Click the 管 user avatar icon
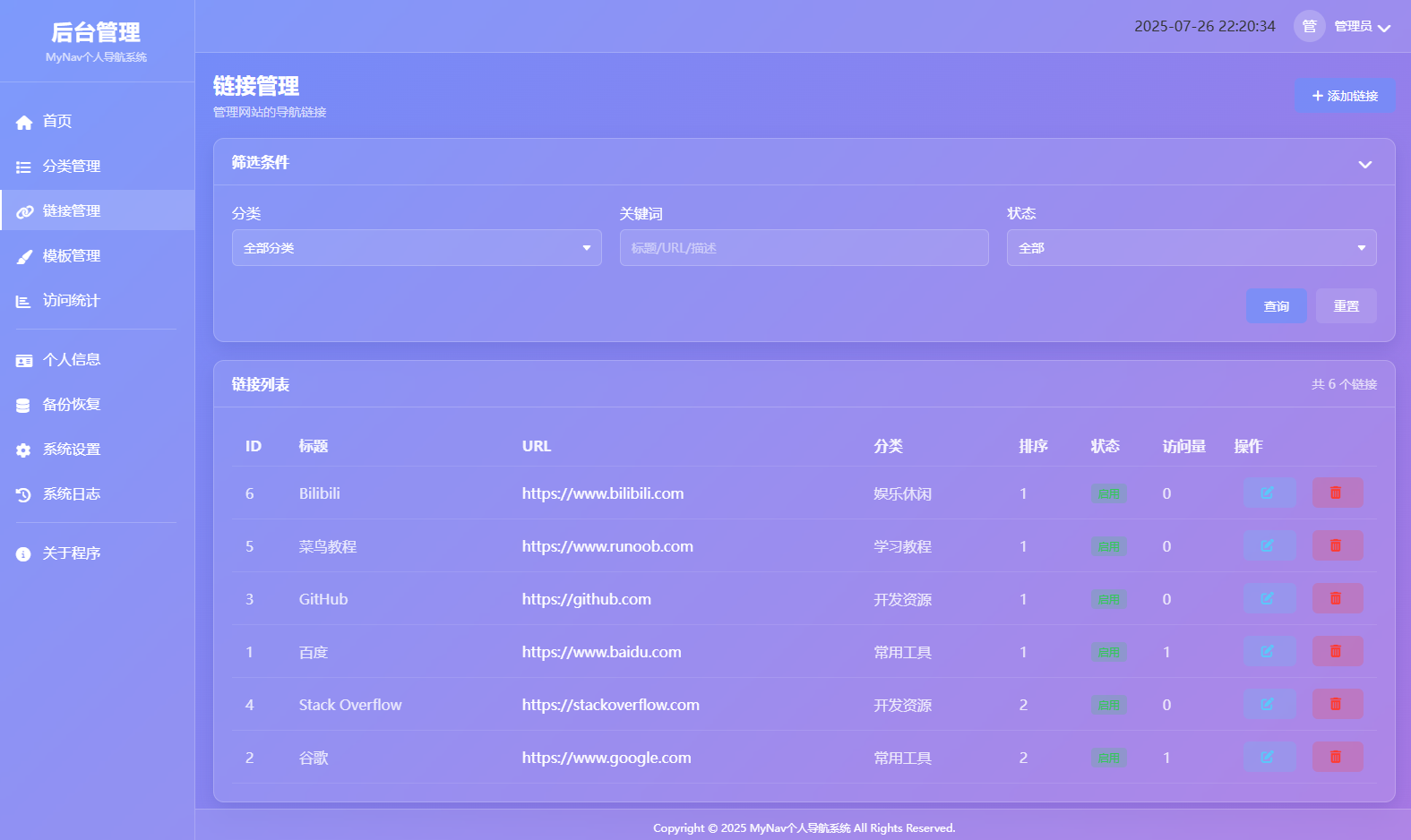 coord(1309,26)
